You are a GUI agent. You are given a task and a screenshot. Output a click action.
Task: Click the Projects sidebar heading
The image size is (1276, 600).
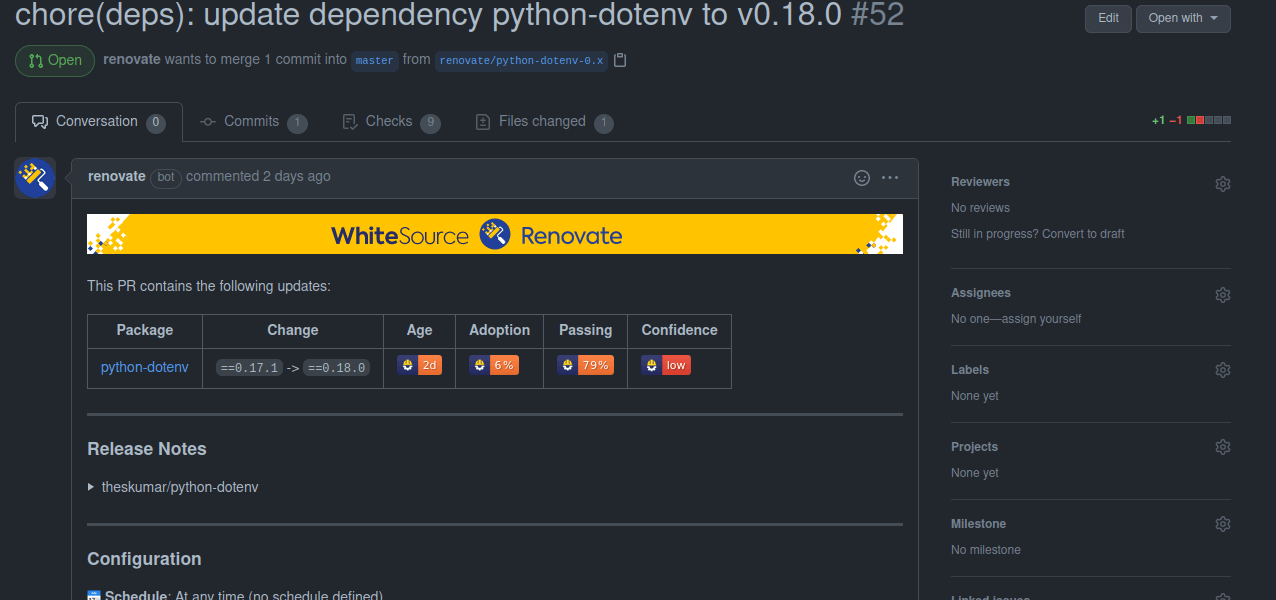click(x=974, y=447)
